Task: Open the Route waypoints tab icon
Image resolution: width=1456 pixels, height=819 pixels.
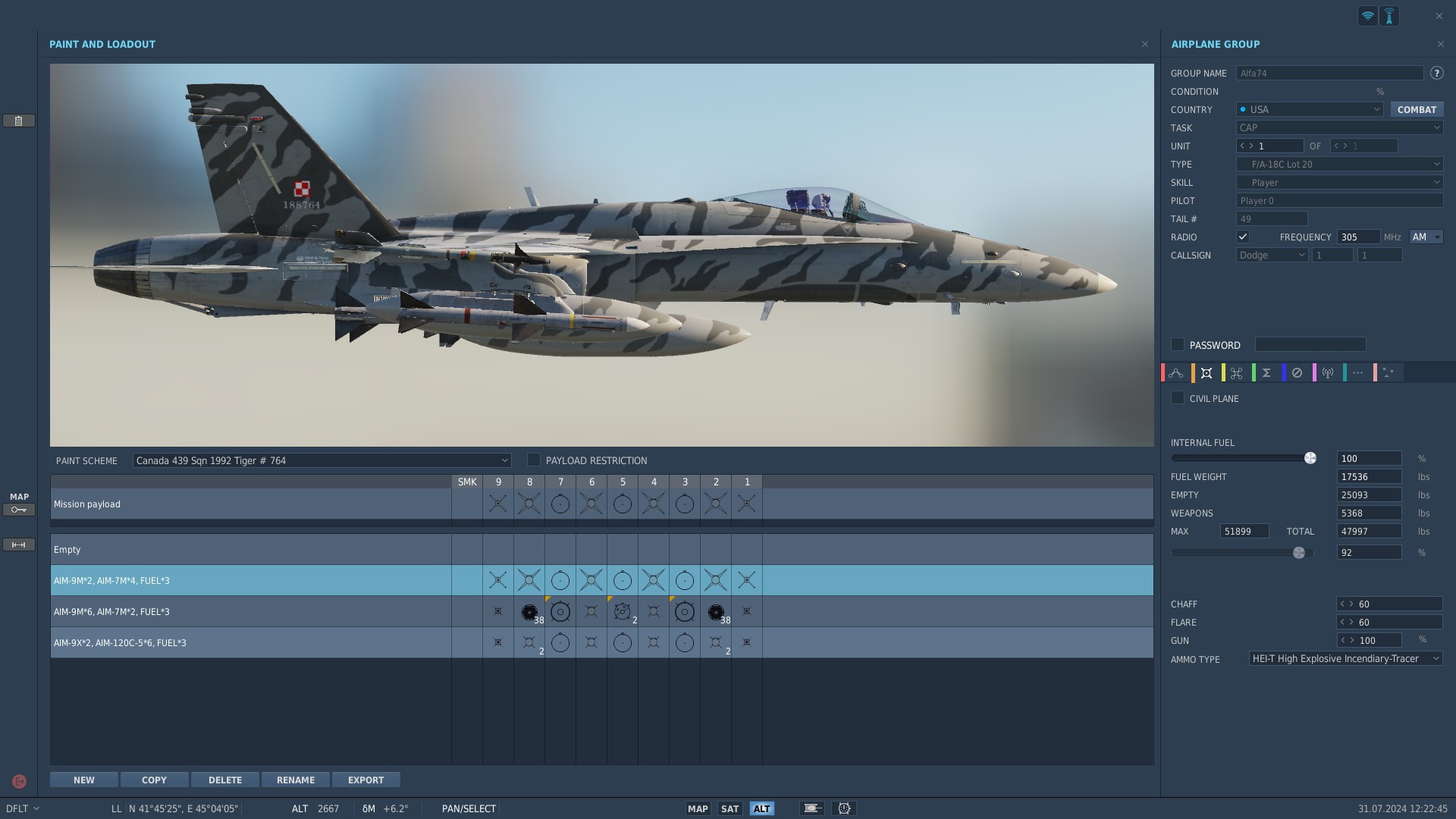Action: click(1176, 373)
